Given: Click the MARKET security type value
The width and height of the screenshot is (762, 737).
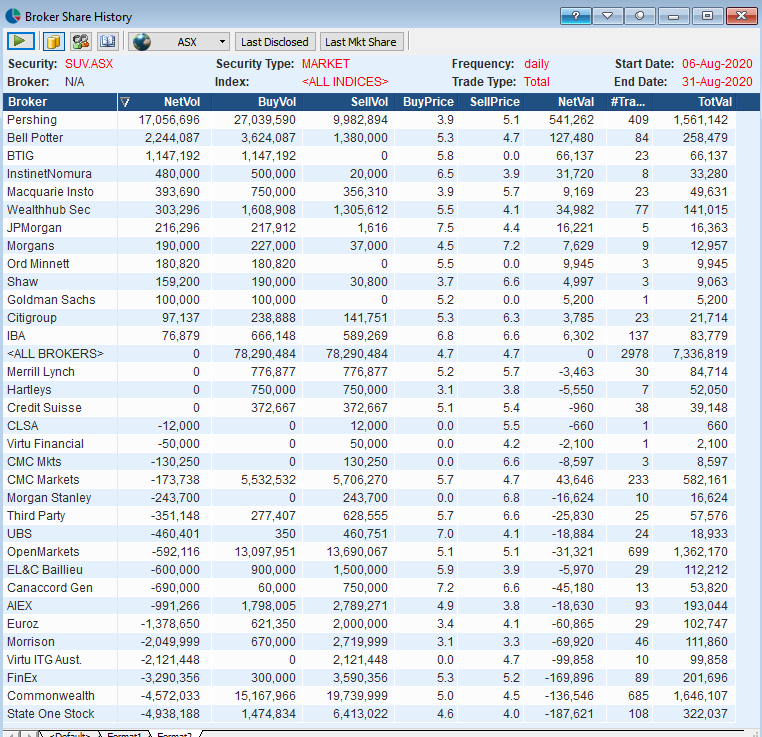Looking at the screenshot, I should pos(326,64).
